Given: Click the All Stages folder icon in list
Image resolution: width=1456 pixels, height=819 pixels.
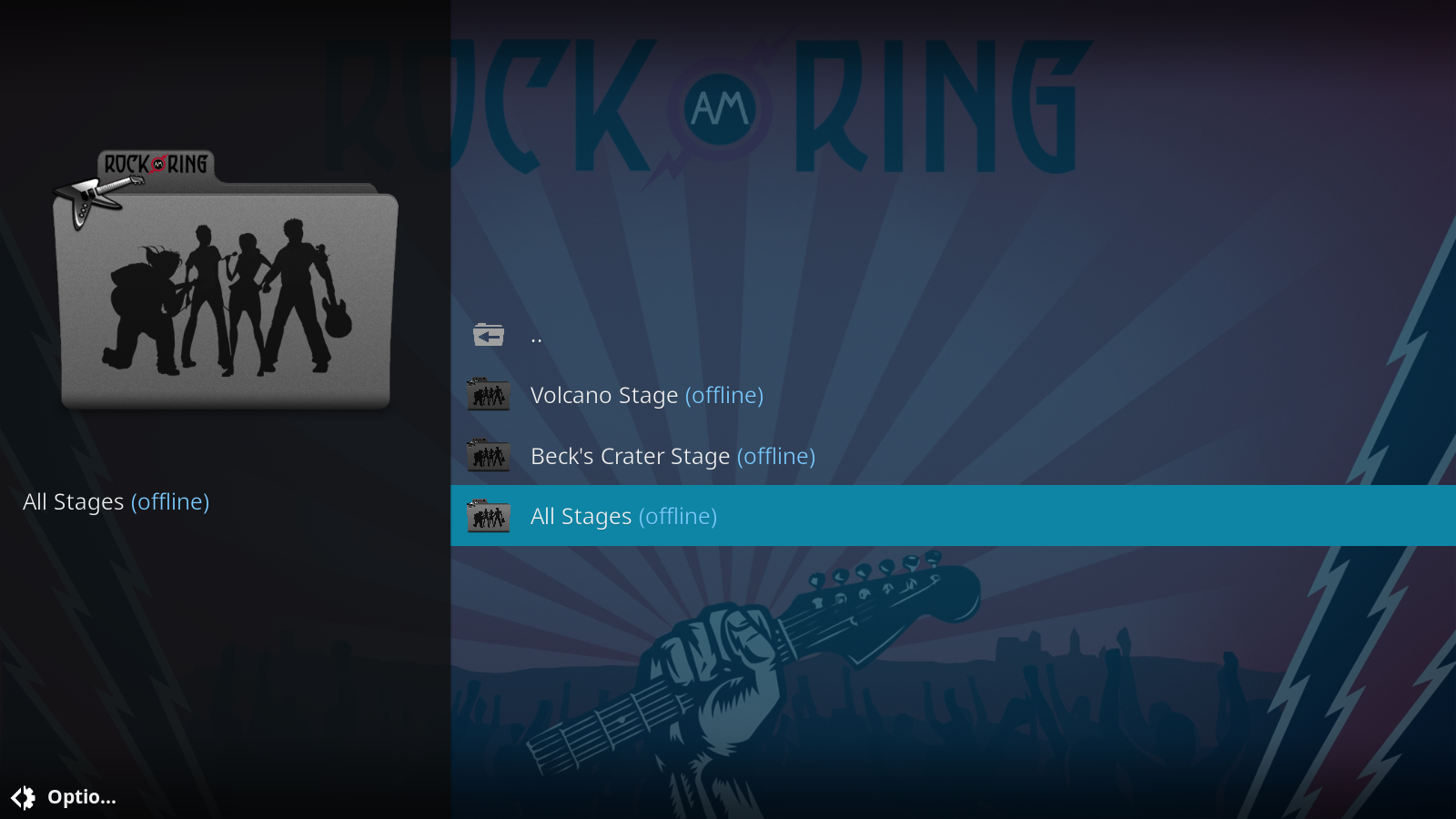Looking at the screenshot, I should (x=489, y=515).
